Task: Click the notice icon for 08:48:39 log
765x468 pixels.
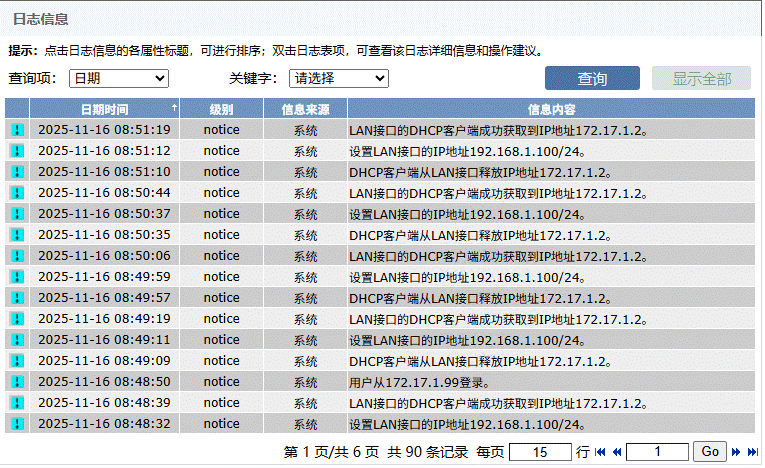Action: point(18,403)
